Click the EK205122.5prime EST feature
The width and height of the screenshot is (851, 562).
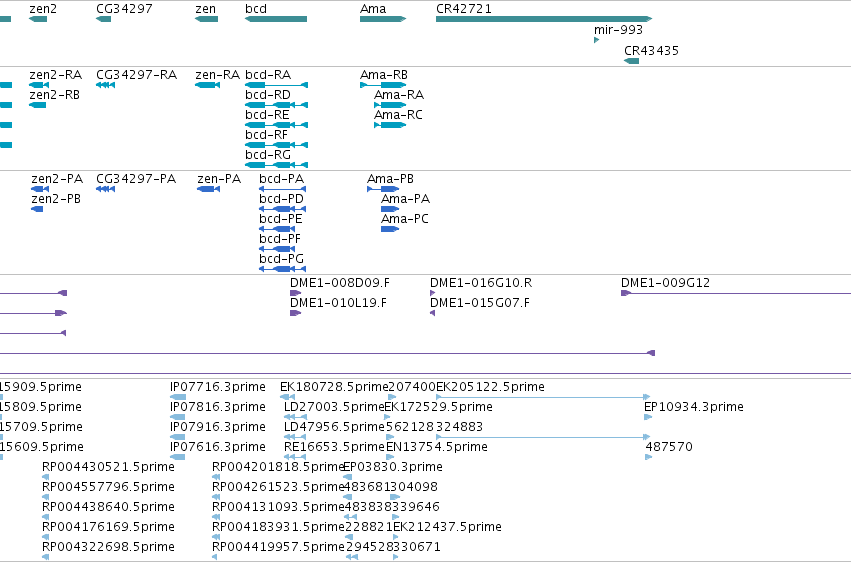pos(543,398)
